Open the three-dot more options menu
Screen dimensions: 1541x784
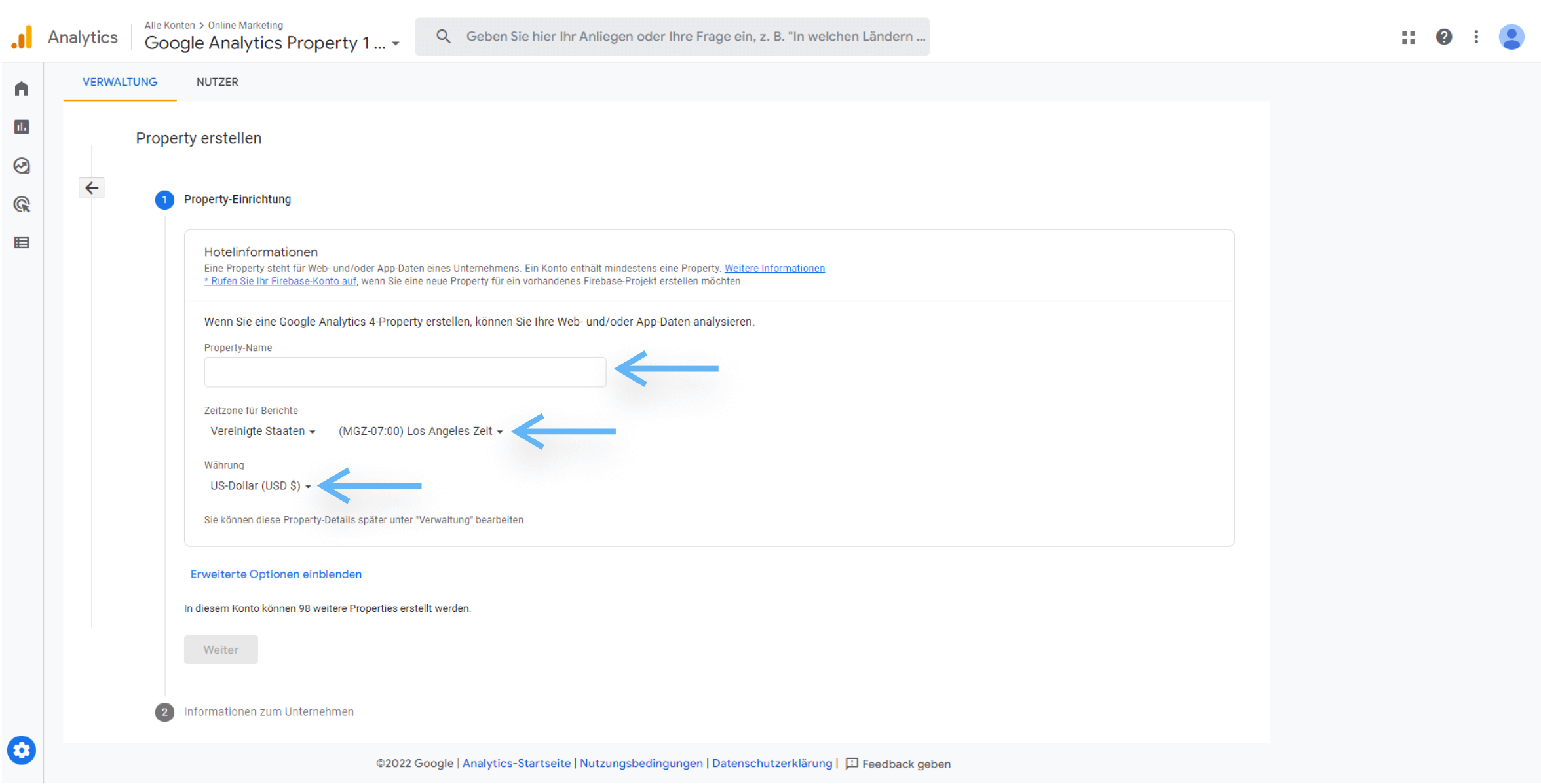point(1476,37)
